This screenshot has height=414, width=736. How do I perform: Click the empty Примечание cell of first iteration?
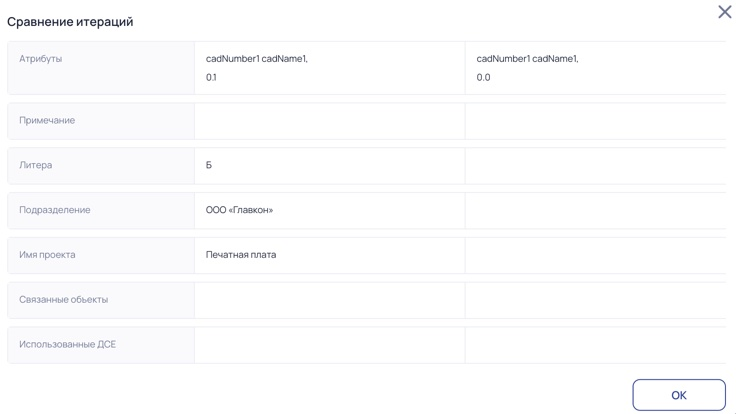point(330,121)
